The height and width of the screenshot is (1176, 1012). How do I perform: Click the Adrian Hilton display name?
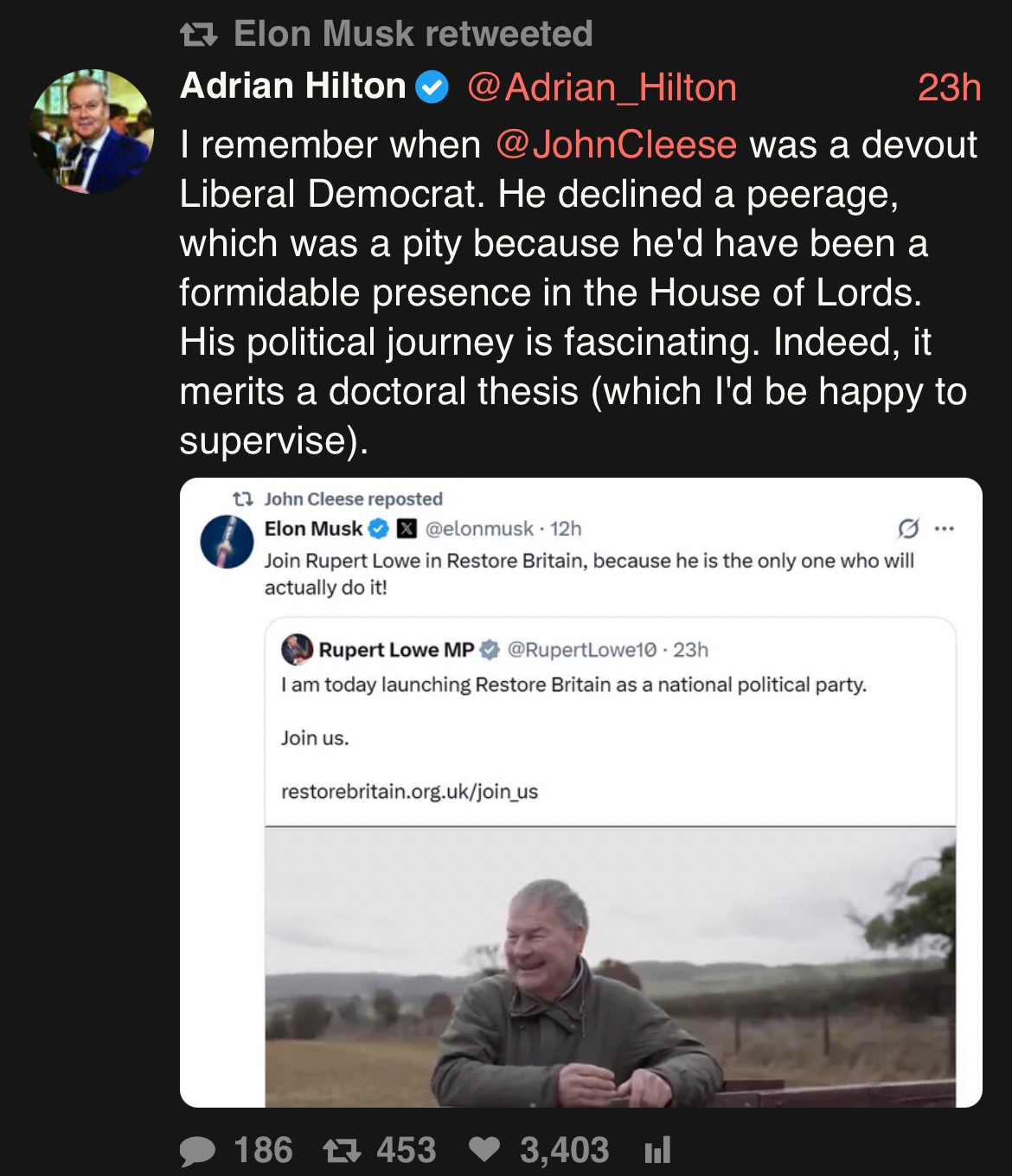click(x=293, y=87)
